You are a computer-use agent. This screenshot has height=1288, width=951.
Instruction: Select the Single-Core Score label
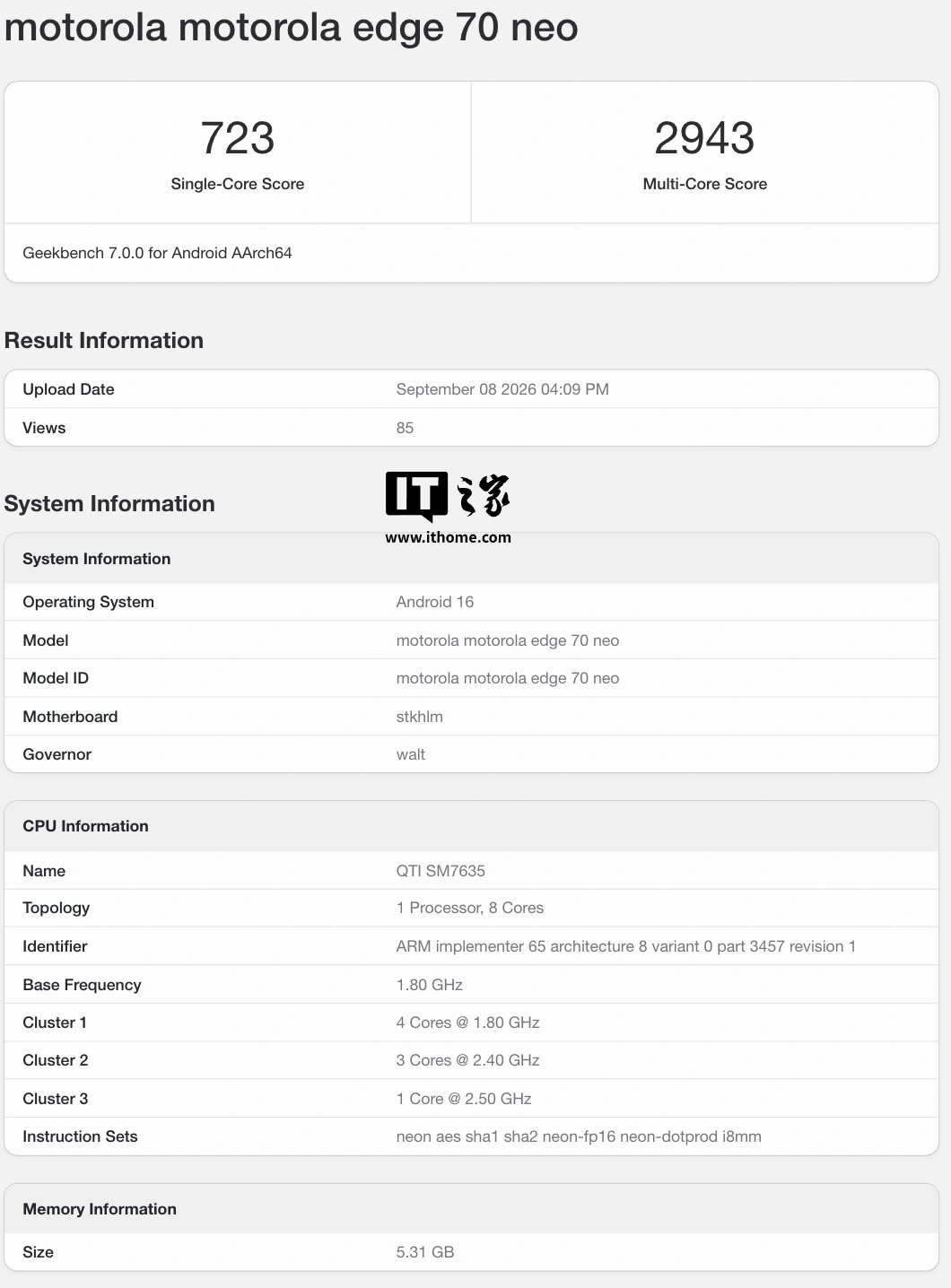coord(238,184)
